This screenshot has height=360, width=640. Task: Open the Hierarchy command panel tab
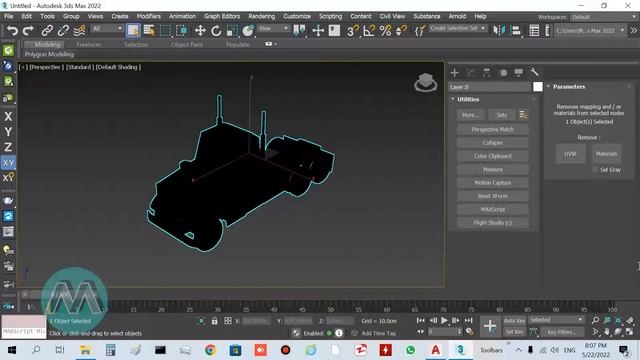point(487,73)
